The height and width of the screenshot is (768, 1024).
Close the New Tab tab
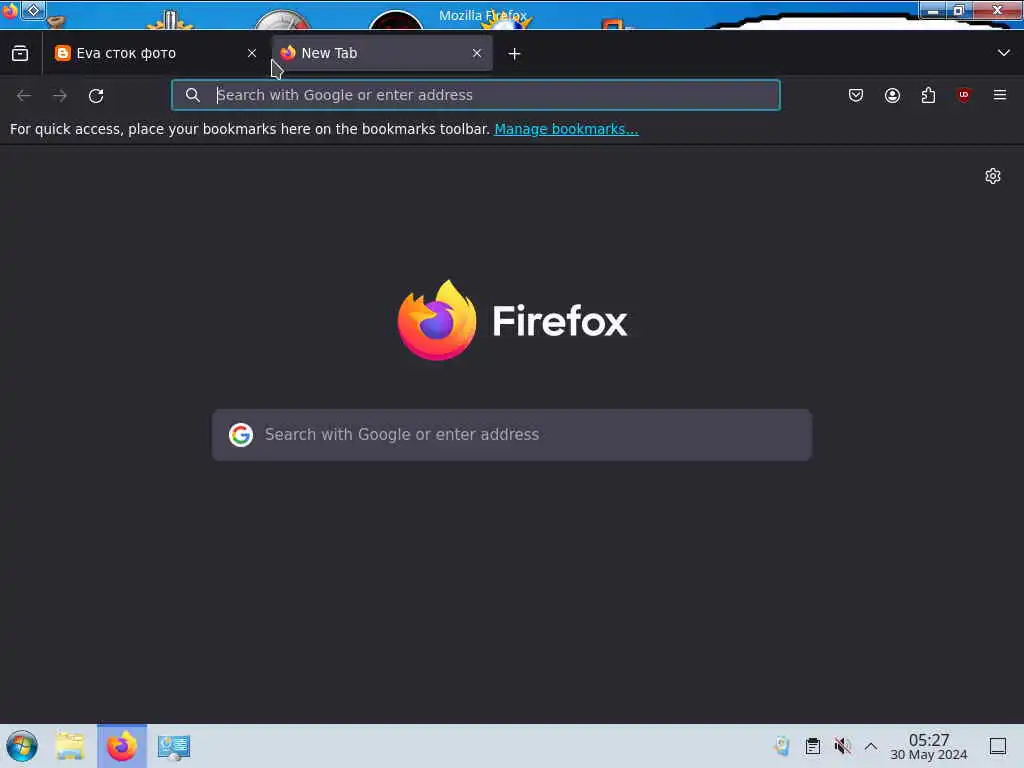tap(477, 54)
